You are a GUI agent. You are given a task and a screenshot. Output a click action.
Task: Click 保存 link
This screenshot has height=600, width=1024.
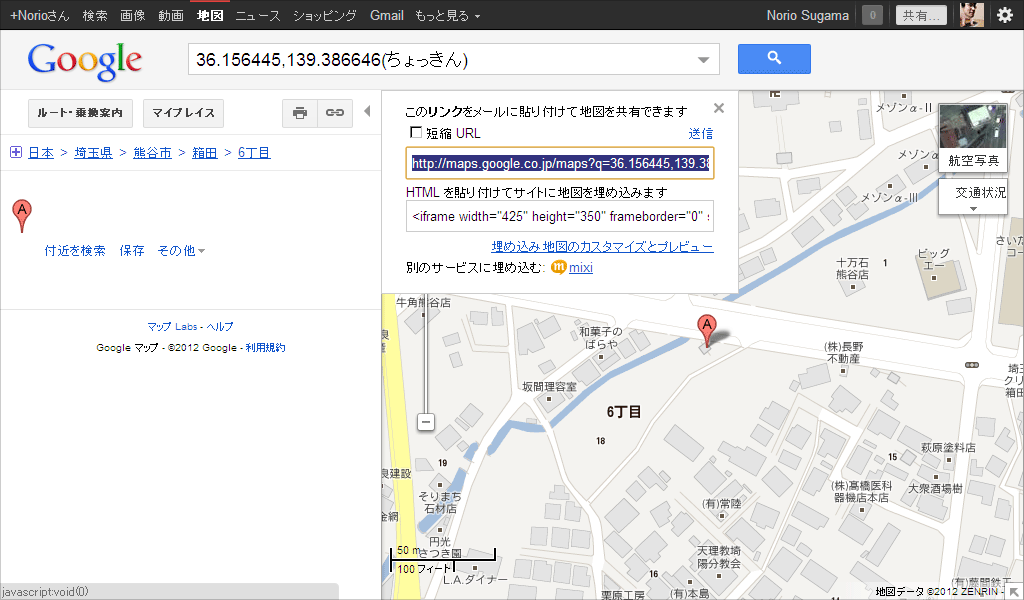(132, 251)
